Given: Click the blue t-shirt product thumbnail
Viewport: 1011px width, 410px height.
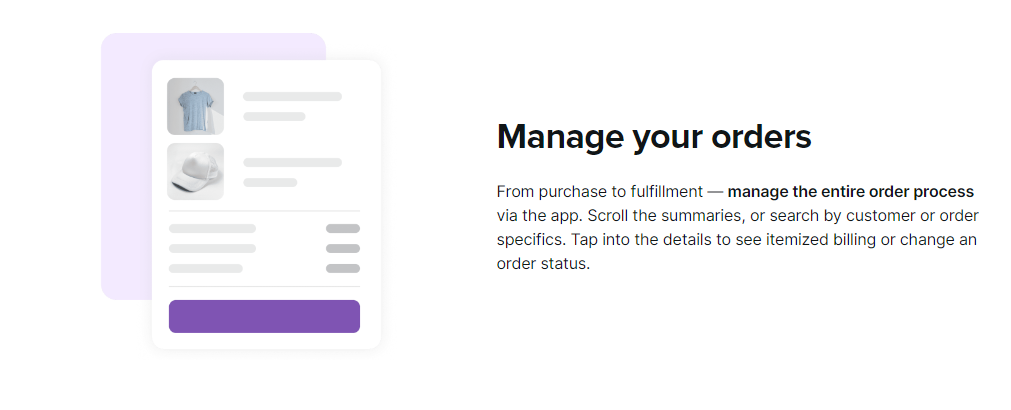Looking at the screenshot, I should [x=195, y=106].
